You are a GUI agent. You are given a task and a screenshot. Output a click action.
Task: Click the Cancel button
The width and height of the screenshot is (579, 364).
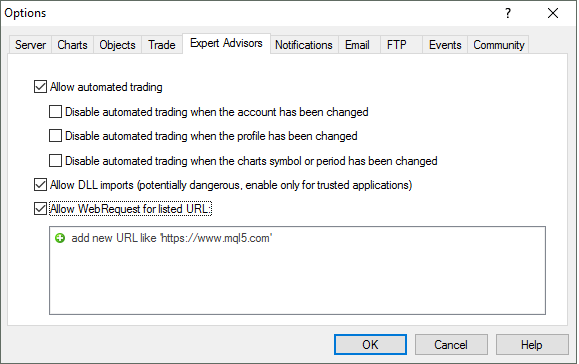click(x=451, y=344)
